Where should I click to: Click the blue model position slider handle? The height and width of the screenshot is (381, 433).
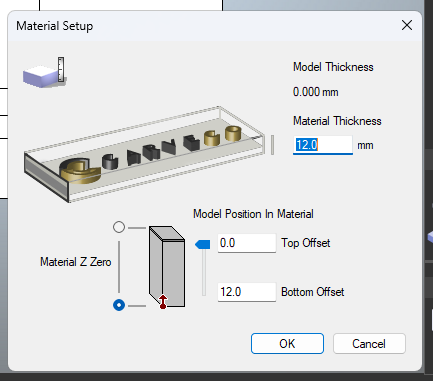point(202,244)
